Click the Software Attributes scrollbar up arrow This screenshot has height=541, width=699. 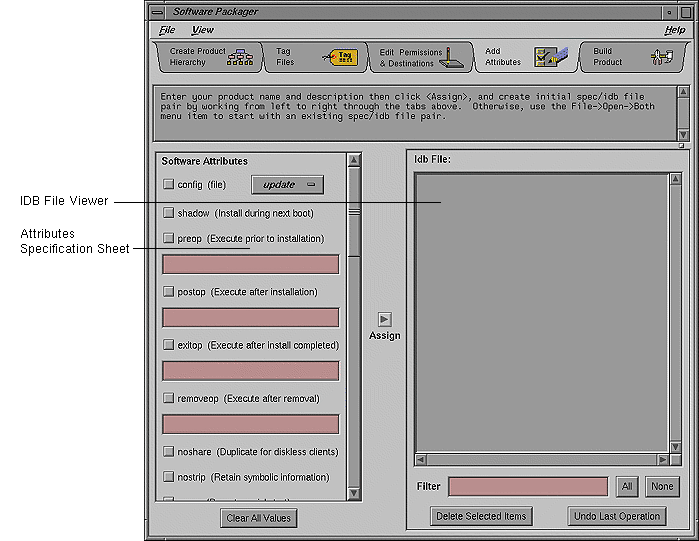(x=354, y=160)
